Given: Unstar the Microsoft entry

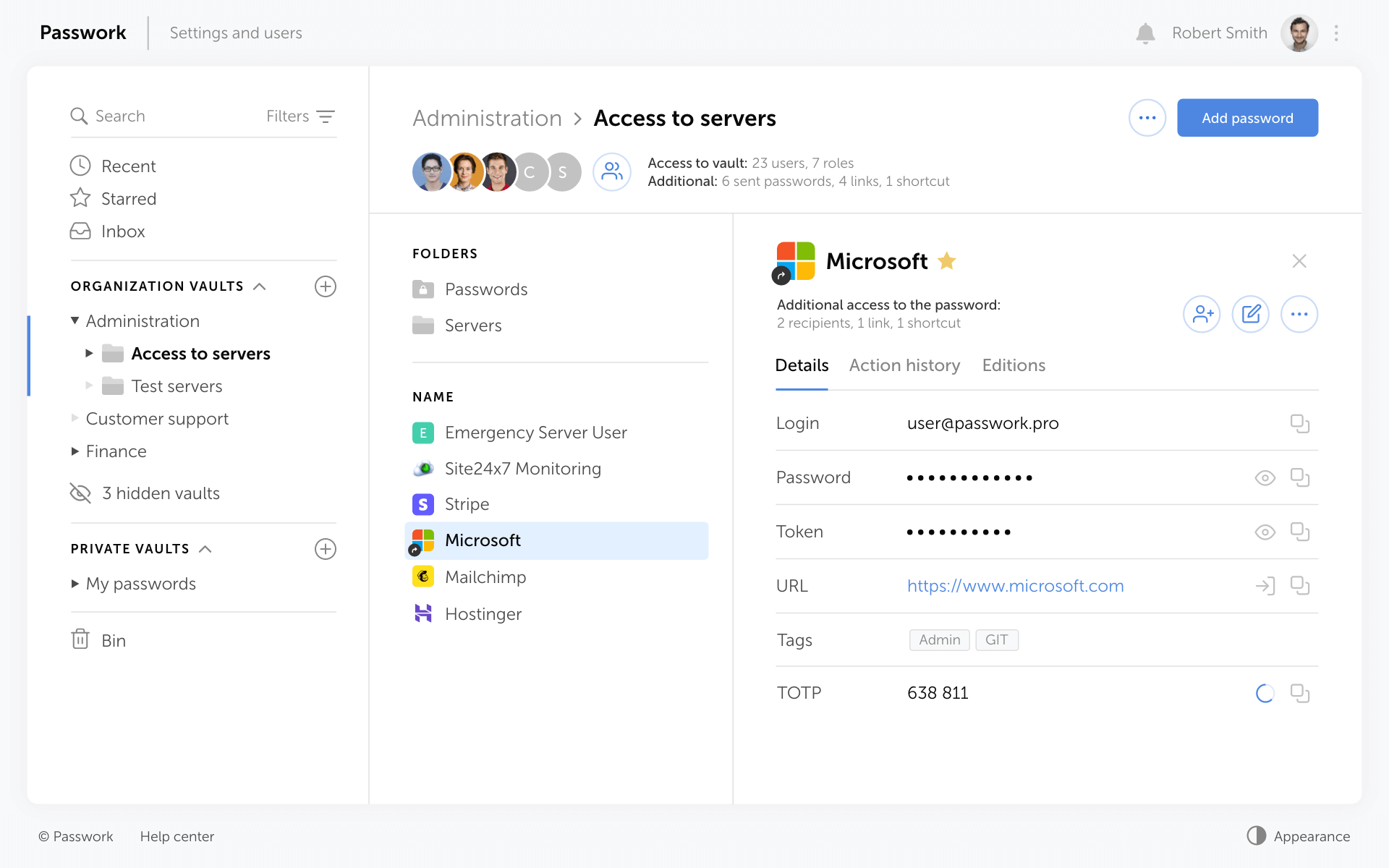Looking at the screenshot, I should [947, 261].
